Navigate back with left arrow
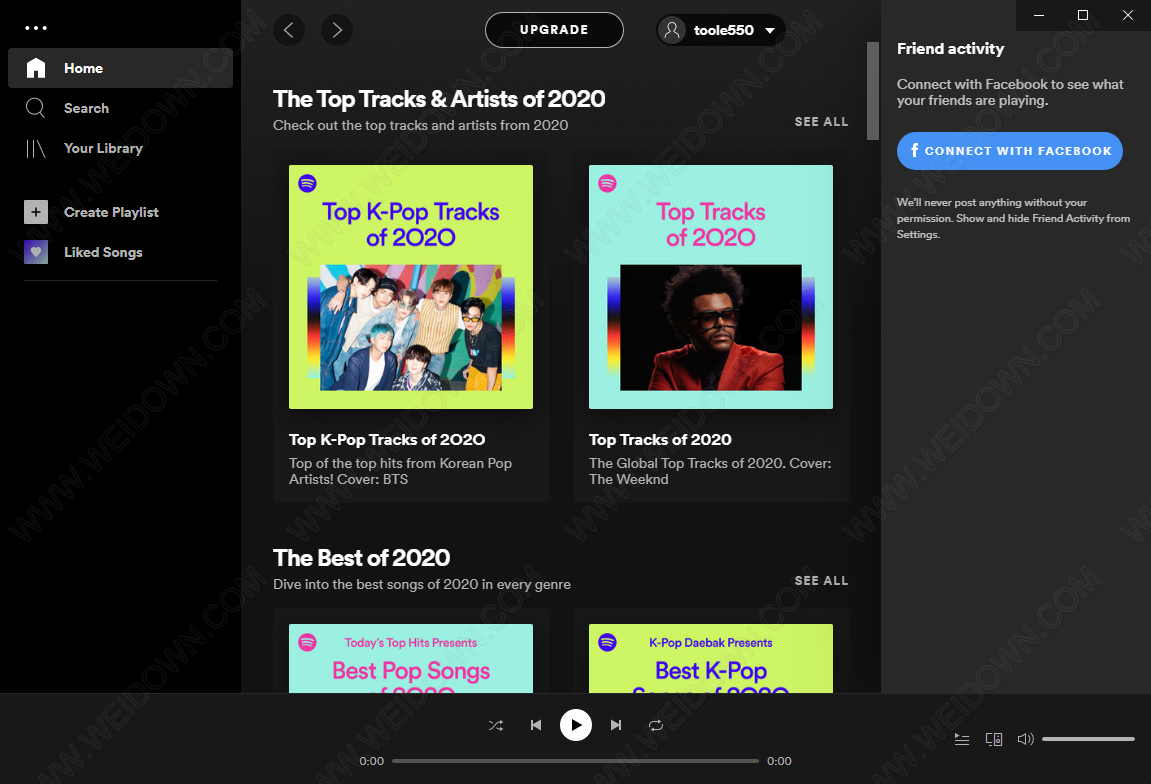 click(289, 30)
